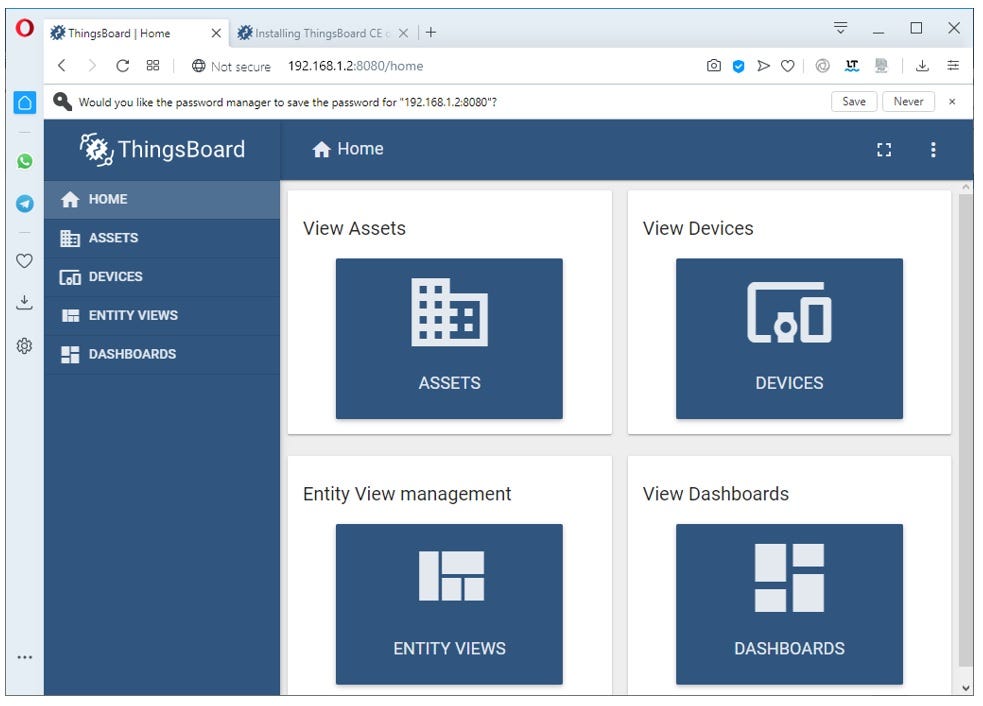Open the Opera menu logo

pos(24,28)
